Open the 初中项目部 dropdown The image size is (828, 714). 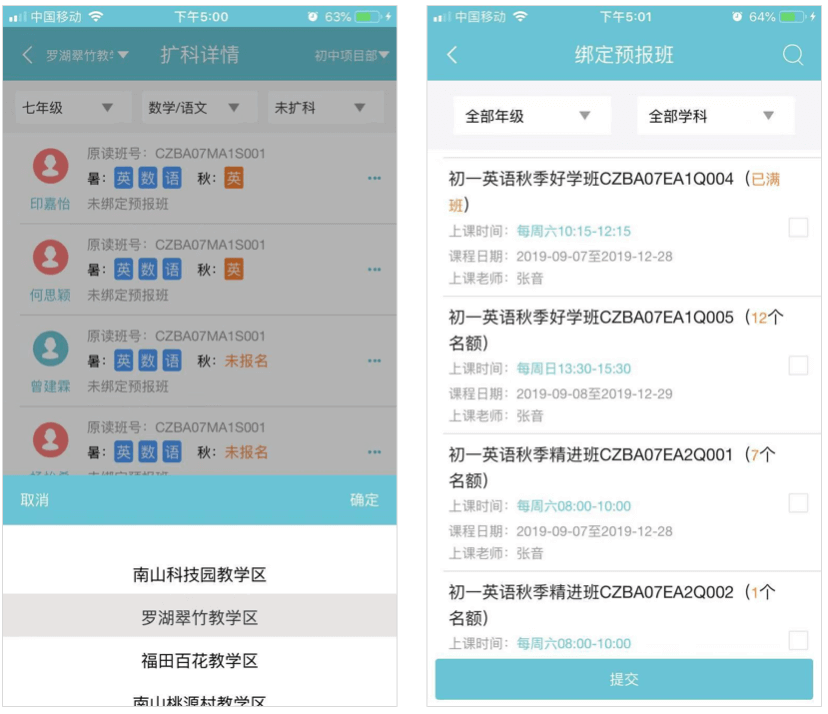click(351, 56)
